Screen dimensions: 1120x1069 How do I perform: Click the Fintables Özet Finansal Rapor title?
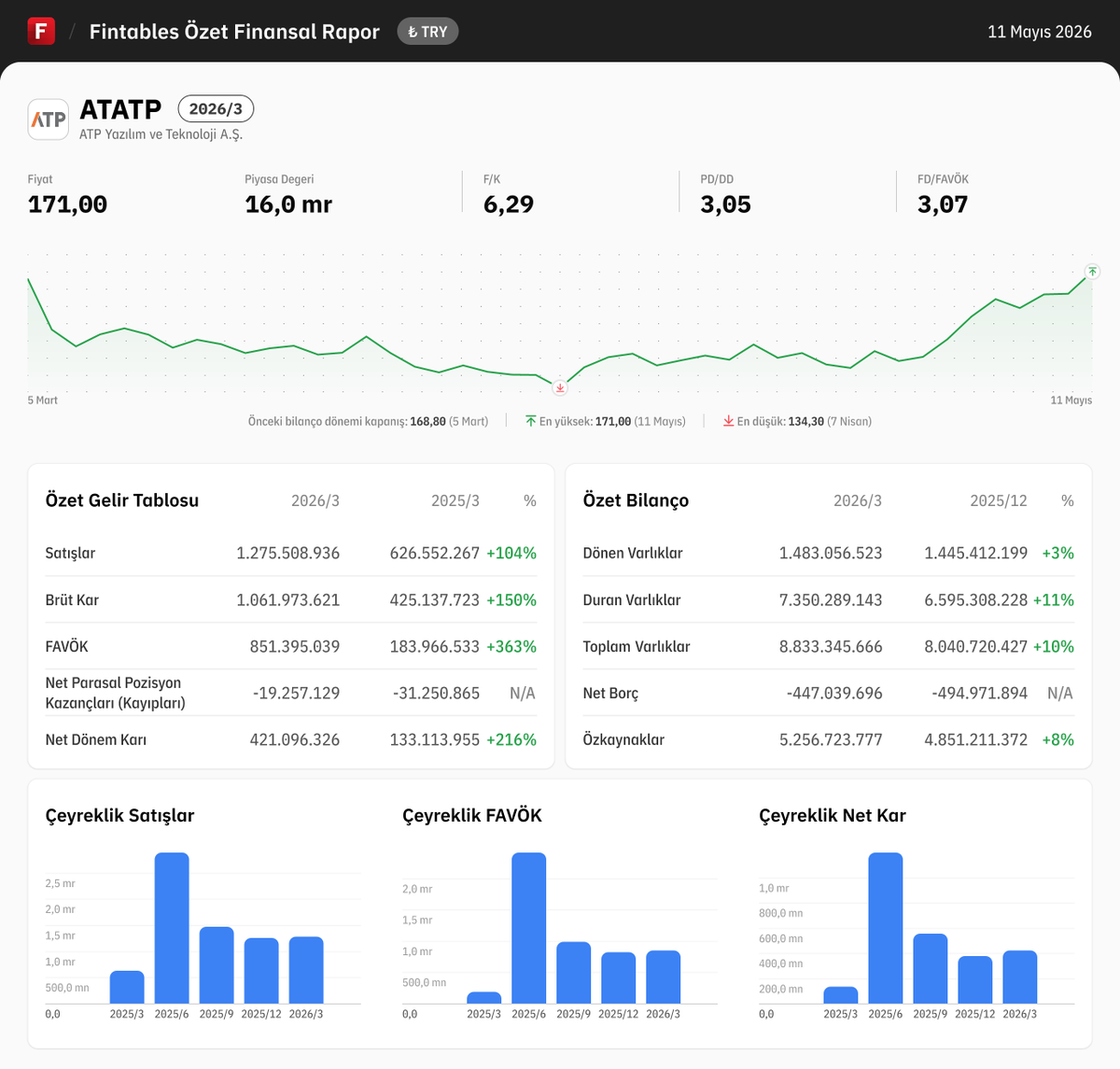tap(234, 32)
